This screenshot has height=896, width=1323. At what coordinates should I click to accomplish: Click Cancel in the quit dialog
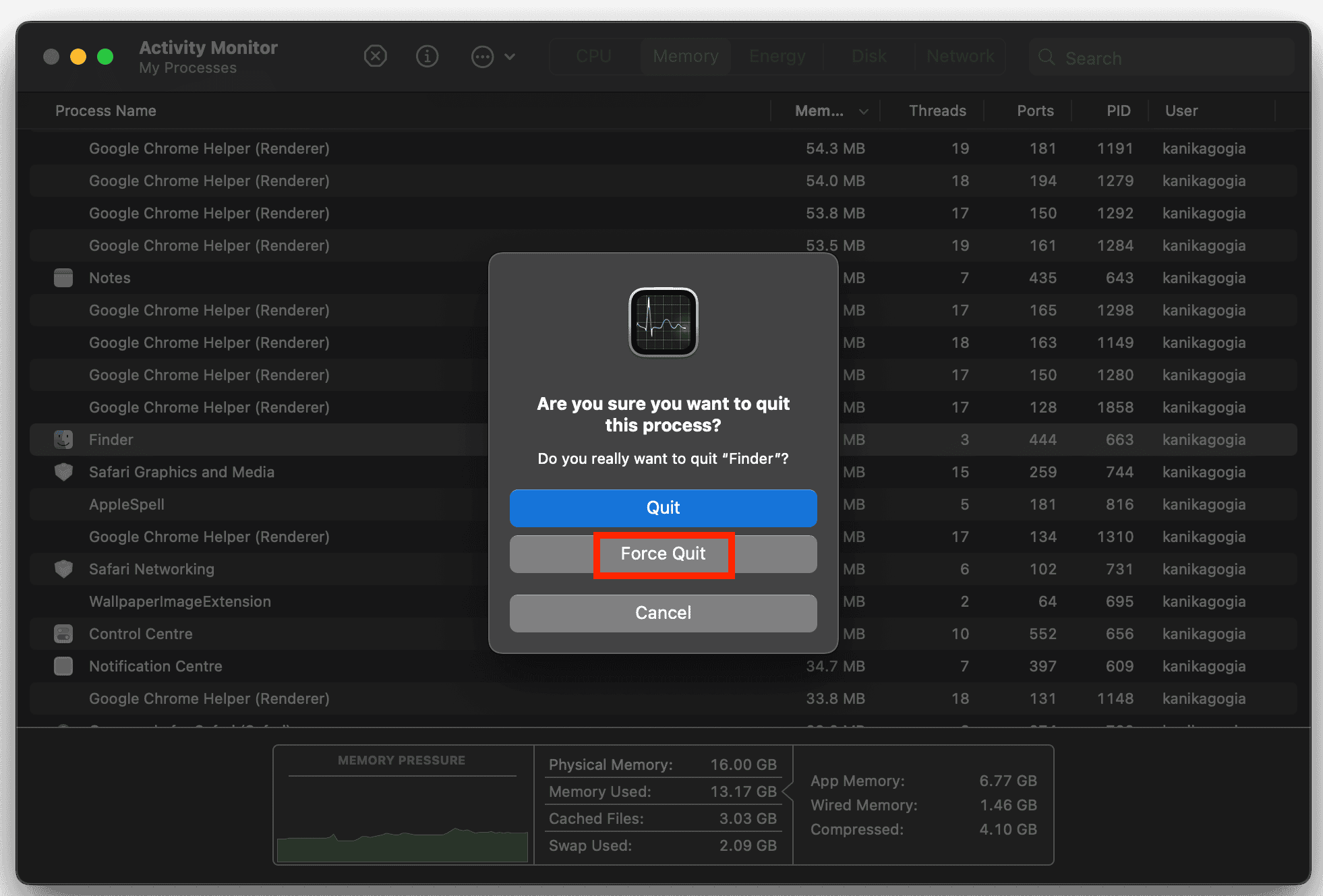pos(663,613)
